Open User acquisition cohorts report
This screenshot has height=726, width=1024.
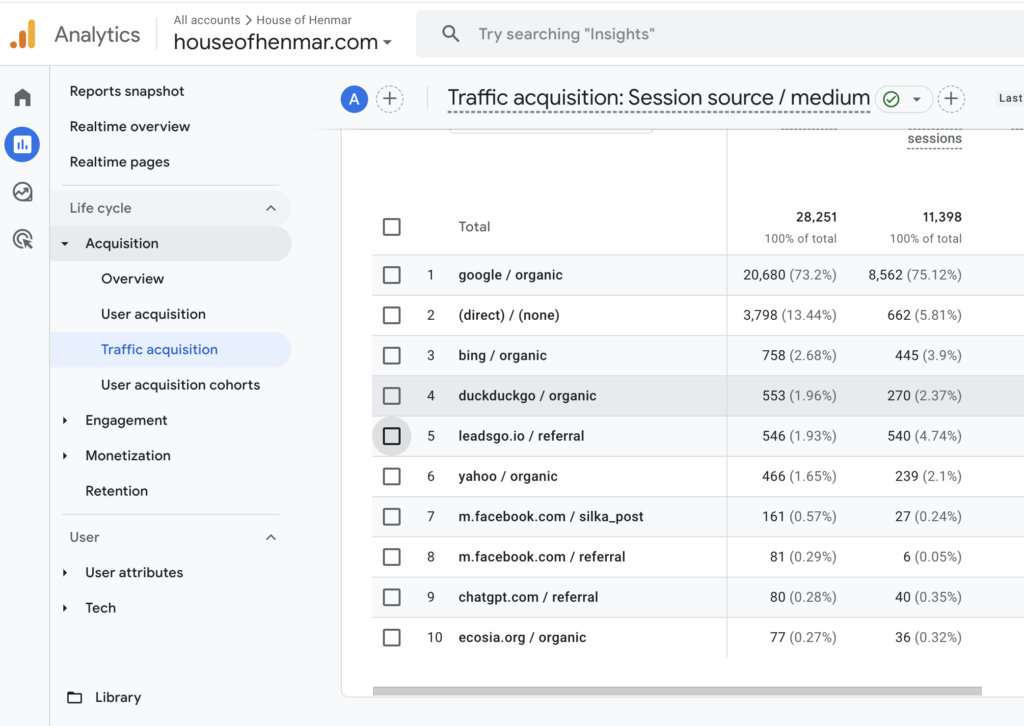click(x=180, y=385)
